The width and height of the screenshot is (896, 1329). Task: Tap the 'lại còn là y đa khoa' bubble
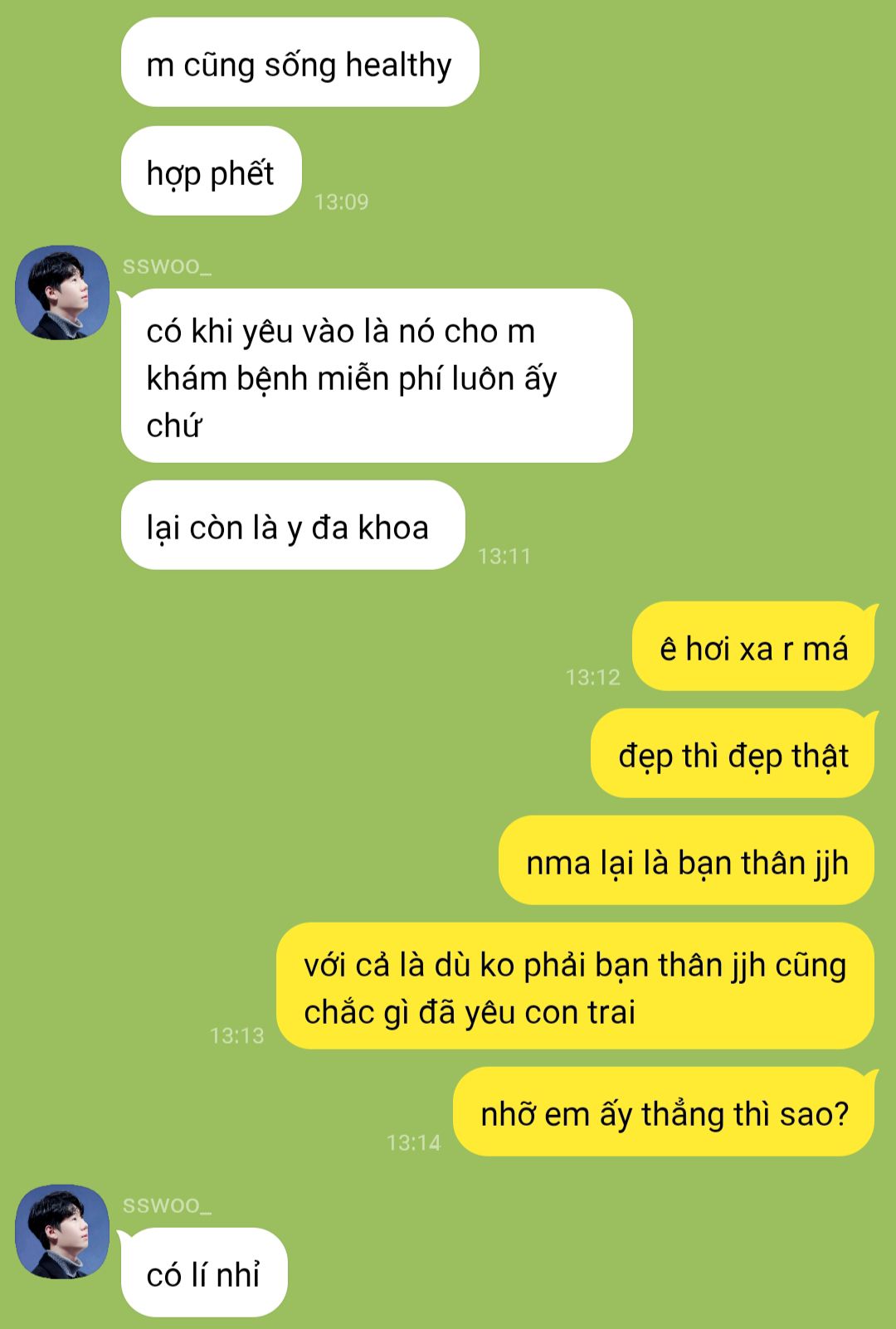tap(293, 525)
